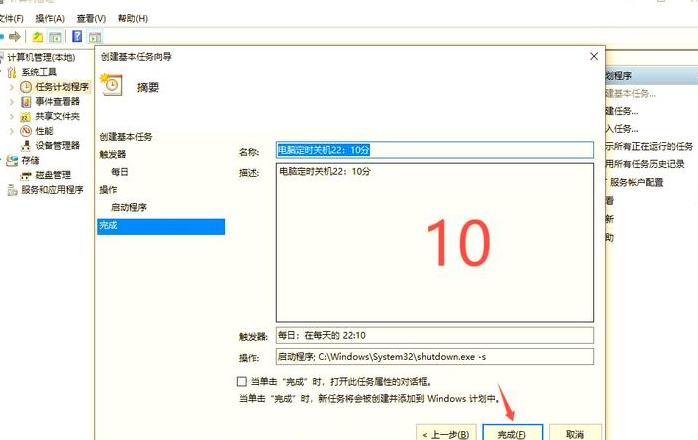Viewport: 698px width, 440px height.
Task: Select the 操作 wizard step in sidebar
Action: coord(108,190)
